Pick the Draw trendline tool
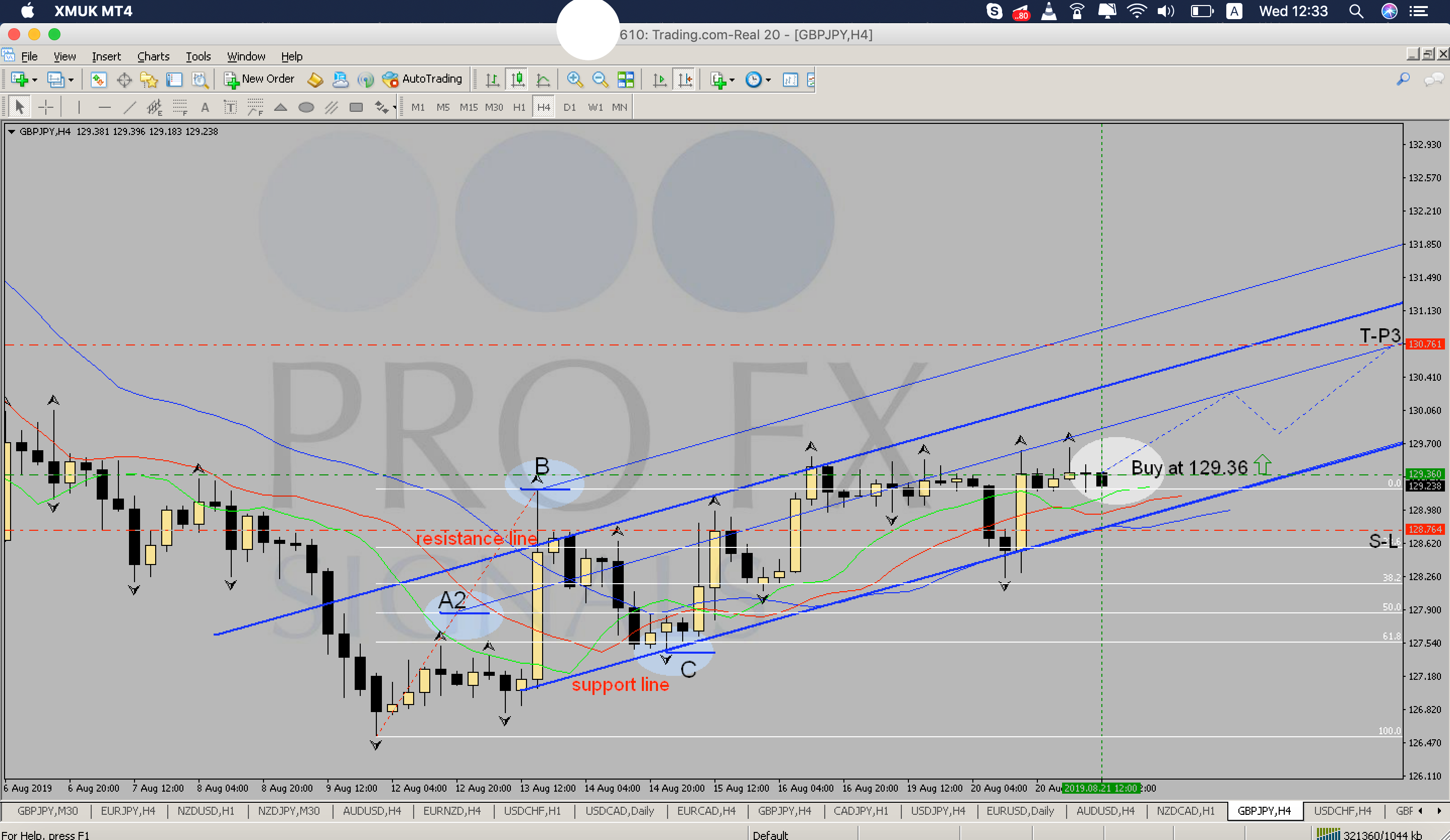Screen dimensions: 1450x840 point(130,107)
